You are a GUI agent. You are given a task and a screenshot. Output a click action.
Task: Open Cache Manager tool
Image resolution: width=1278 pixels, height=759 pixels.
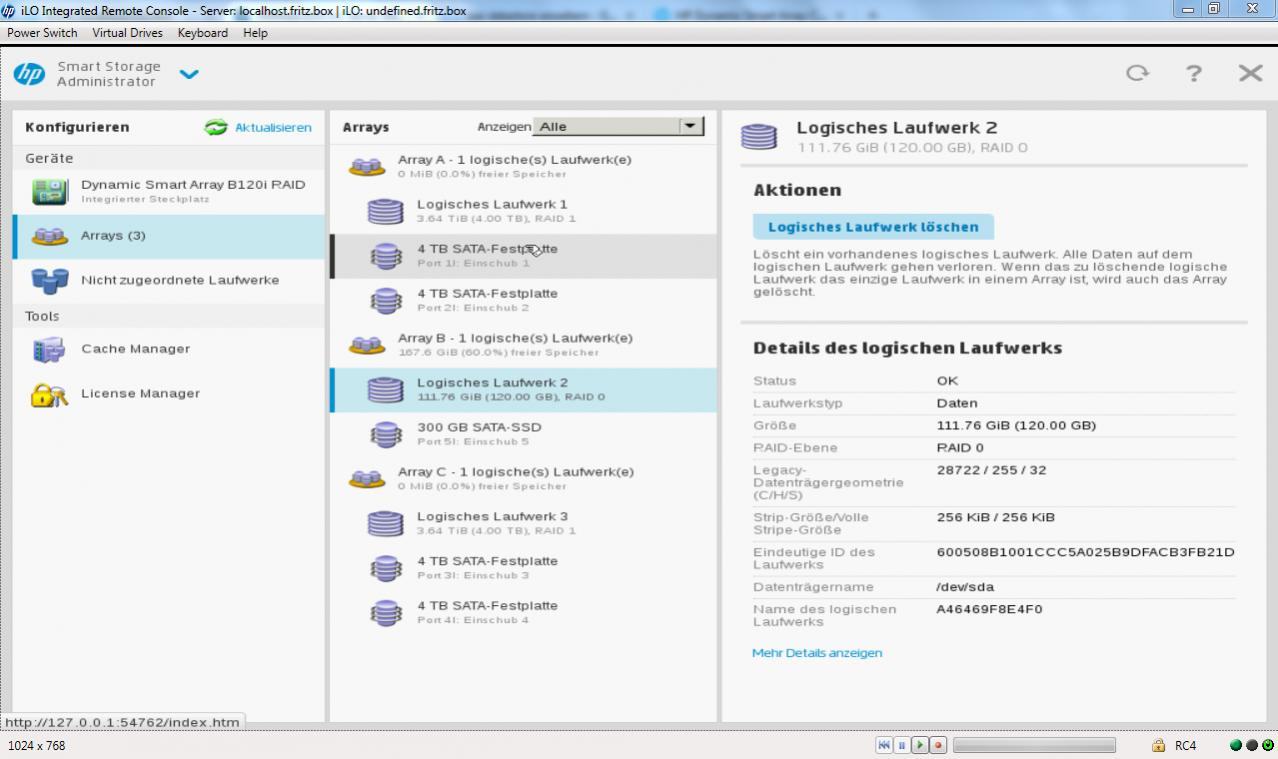pyautogui.click(x=169, y=349)
